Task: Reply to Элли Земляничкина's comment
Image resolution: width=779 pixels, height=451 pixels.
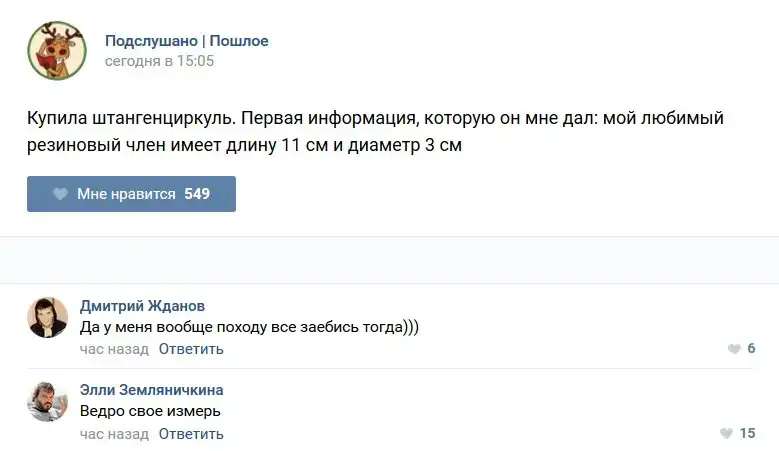Action: [191, 434]
